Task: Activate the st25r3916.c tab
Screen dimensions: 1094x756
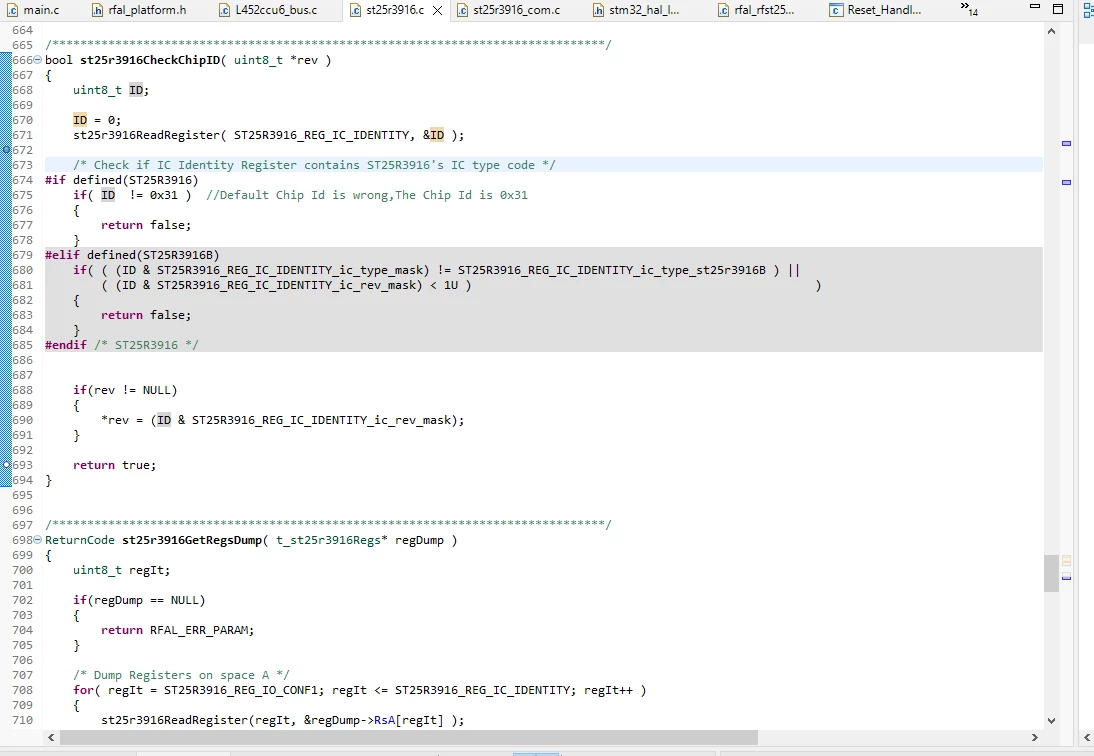Action: 395,10
